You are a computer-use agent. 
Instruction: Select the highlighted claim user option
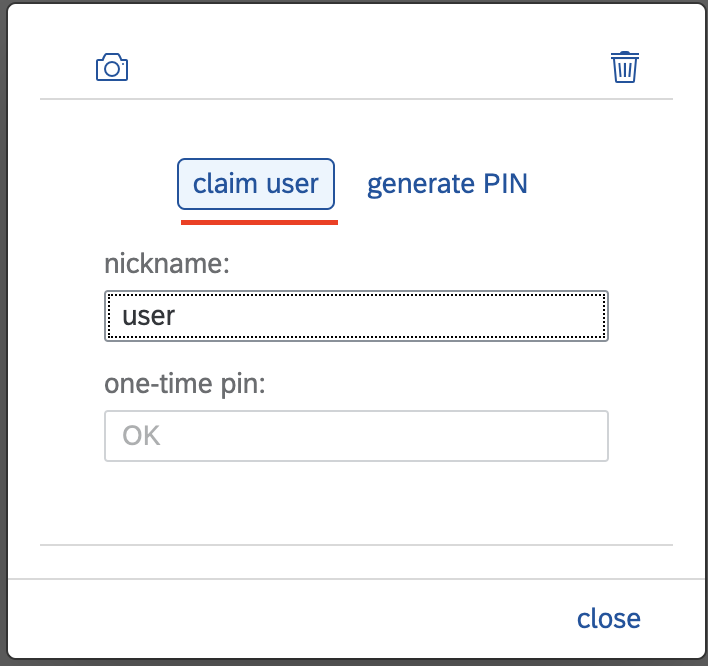(256, 184)
